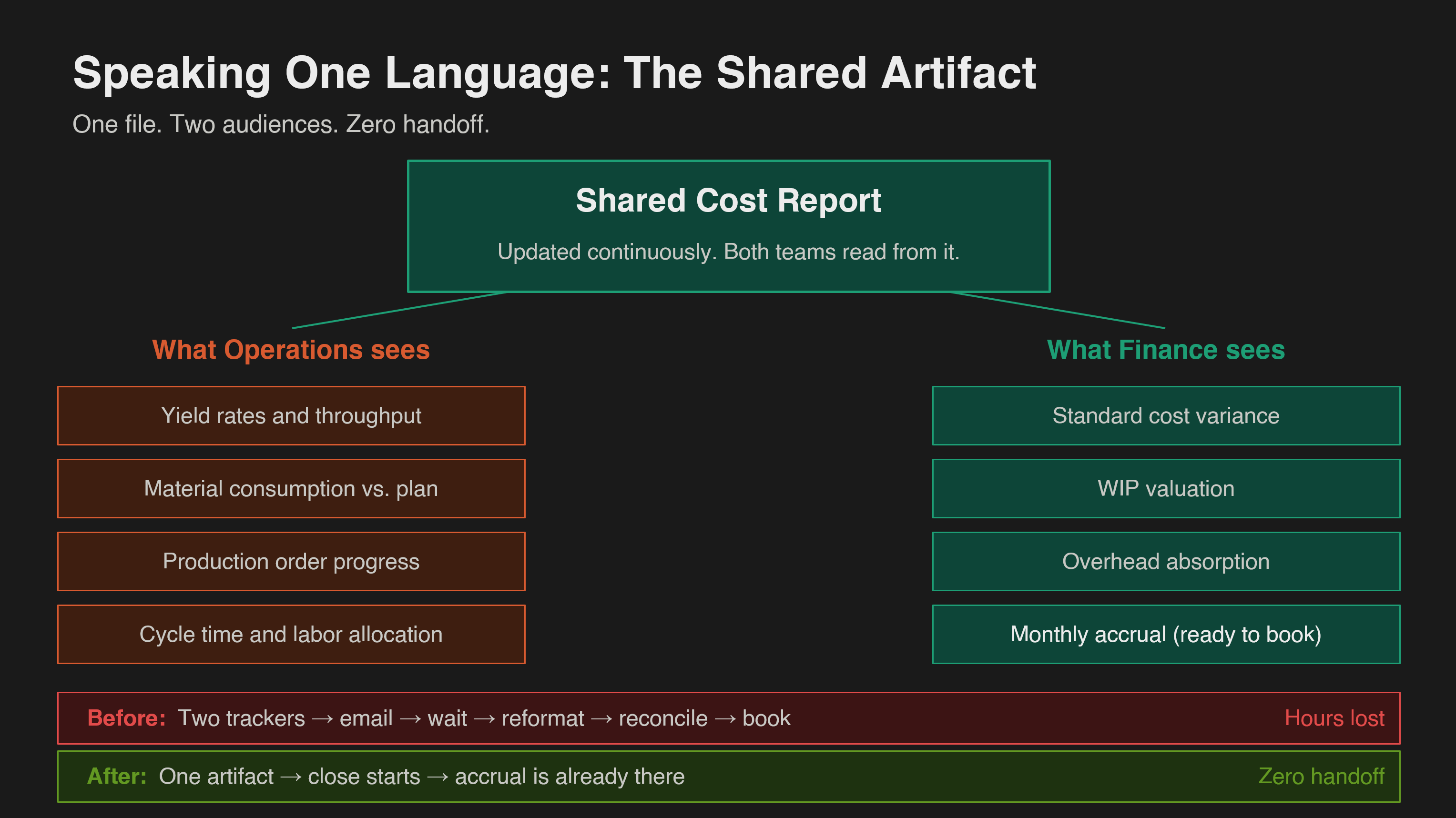Click the 'Production order progress' box
Viewport: 1456px width, 818px height.
pyautogui.click(x=291, y=562)
